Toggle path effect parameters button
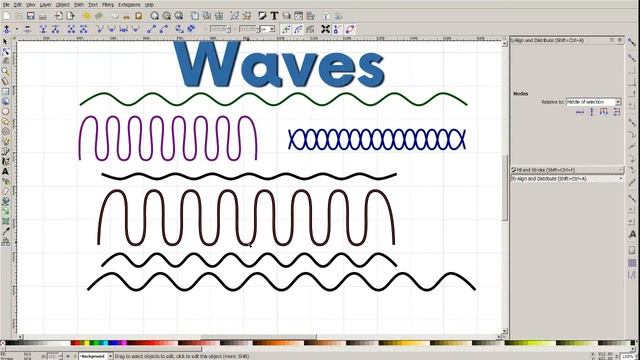Screen dimensions: 640x360 tap(310, 29)
